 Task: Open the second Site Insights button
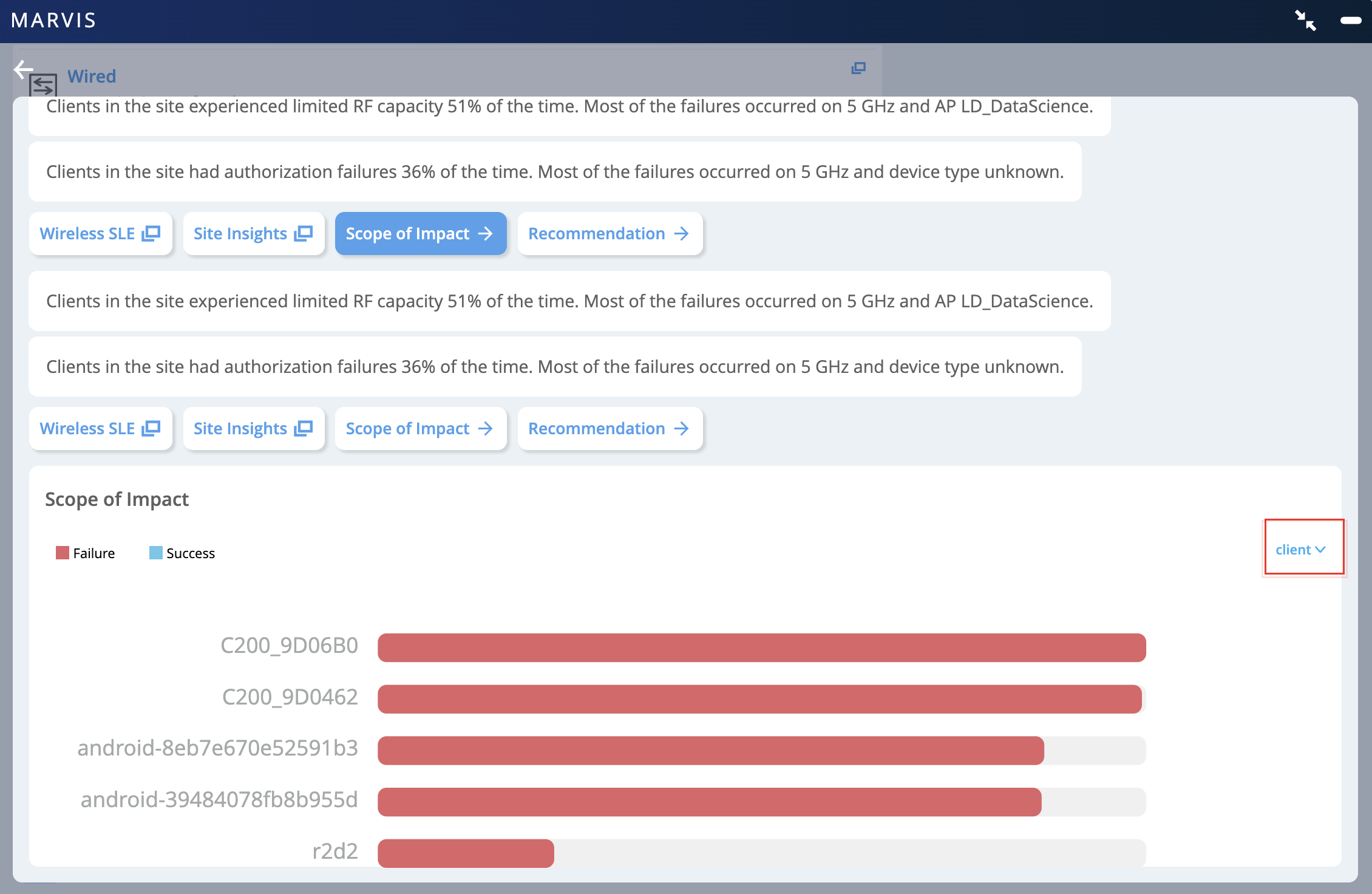(253, 429)
